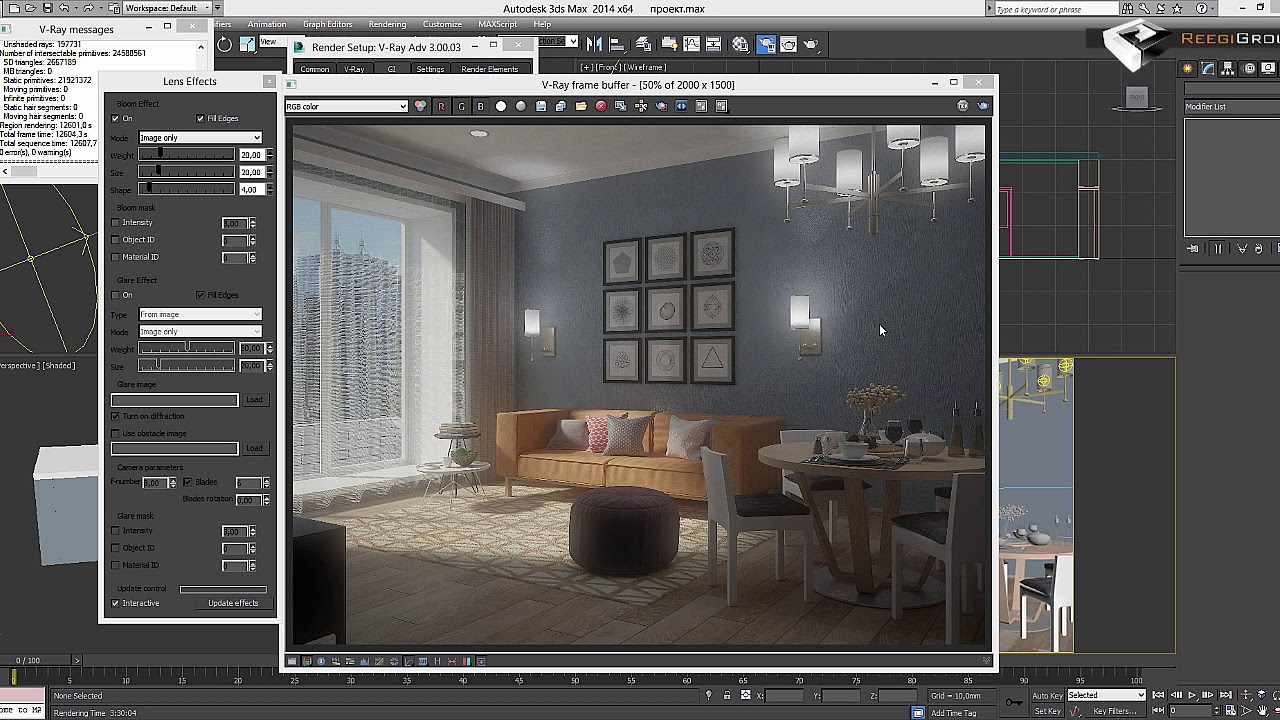Open Render Setup from main toolbar
This screenshot has width=1280, height=720.
click(765, 44)
